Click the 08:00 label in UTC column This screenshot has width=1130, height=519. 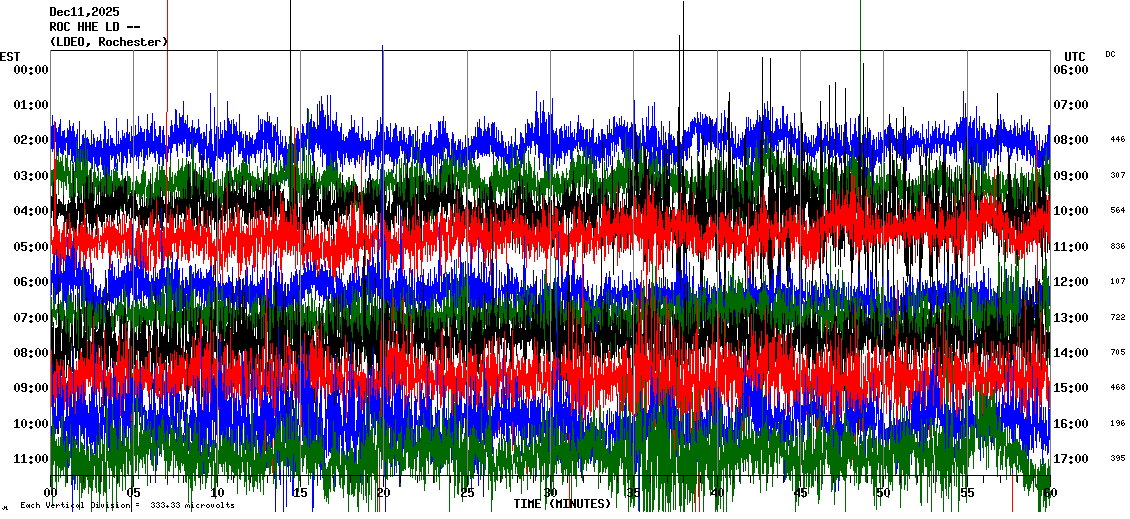tap(1071, 140)
